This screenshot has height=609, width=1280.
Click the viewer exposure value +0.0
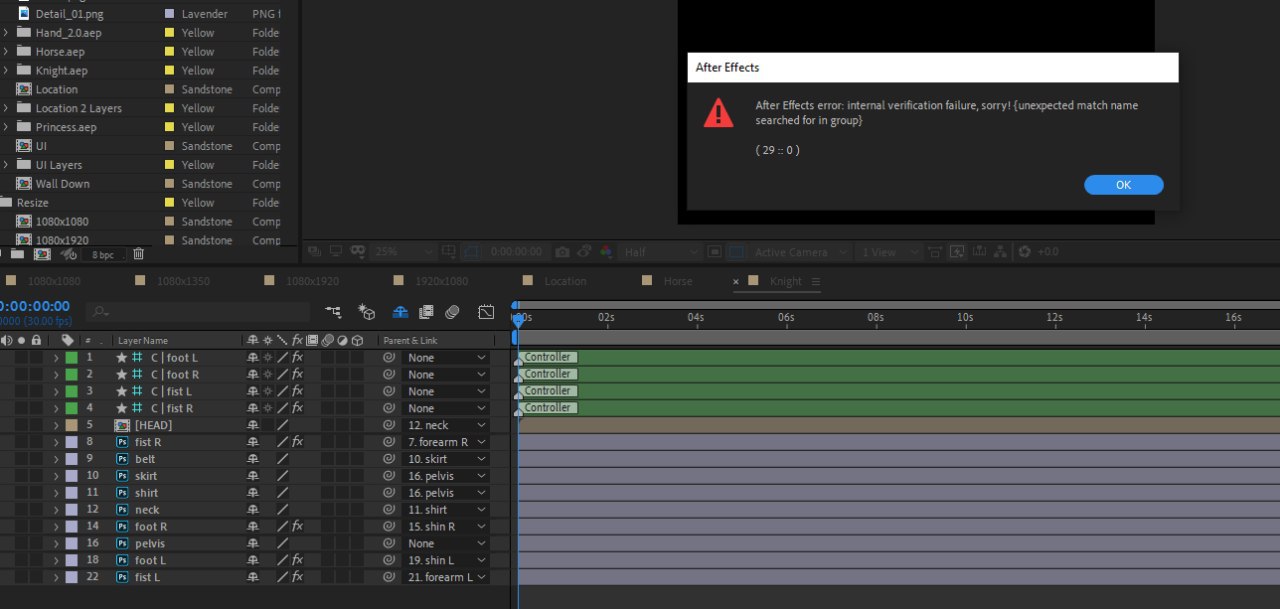[x=1047, y=252]
